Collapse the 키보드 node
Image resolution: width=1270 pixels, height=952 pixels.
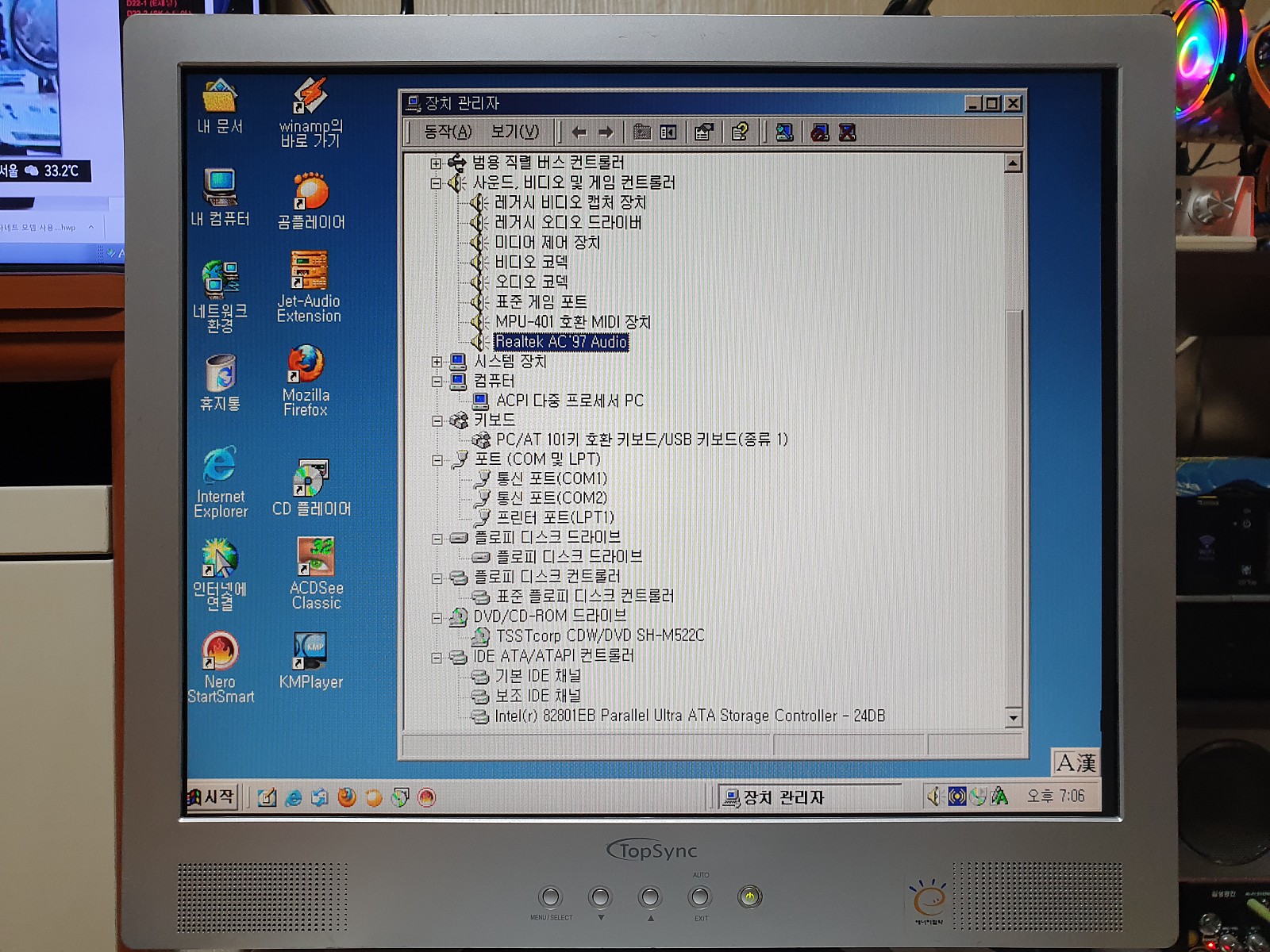[x=437, y=420]
